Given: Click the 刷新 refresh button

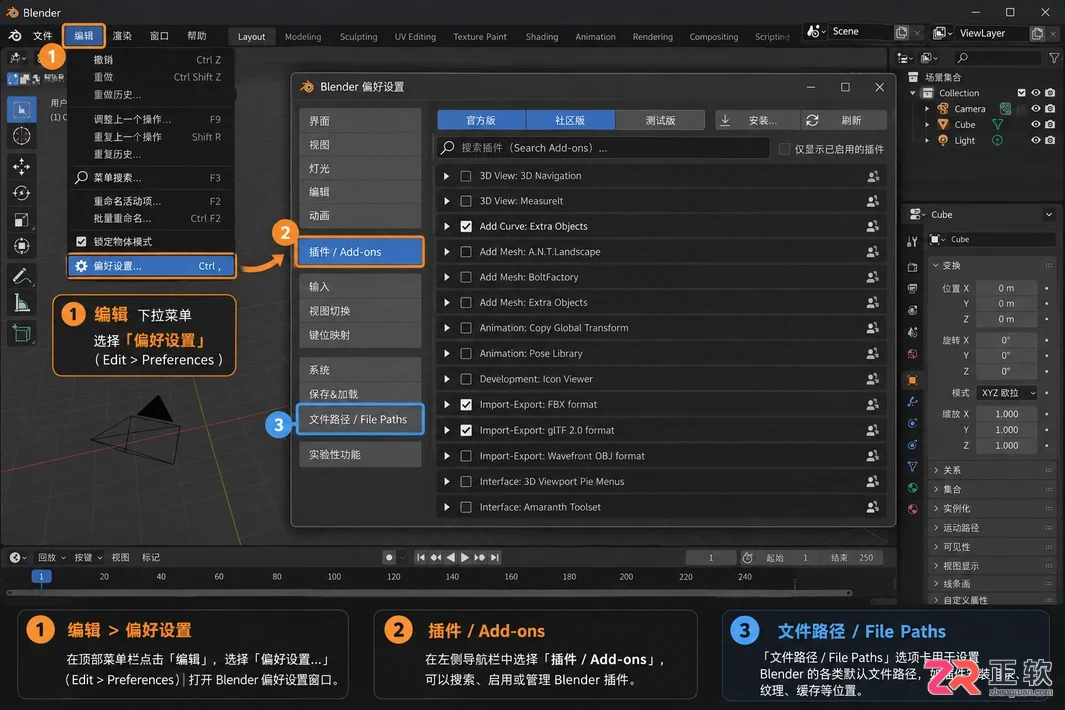Looking at the screenshot, I should click(844, 120).
